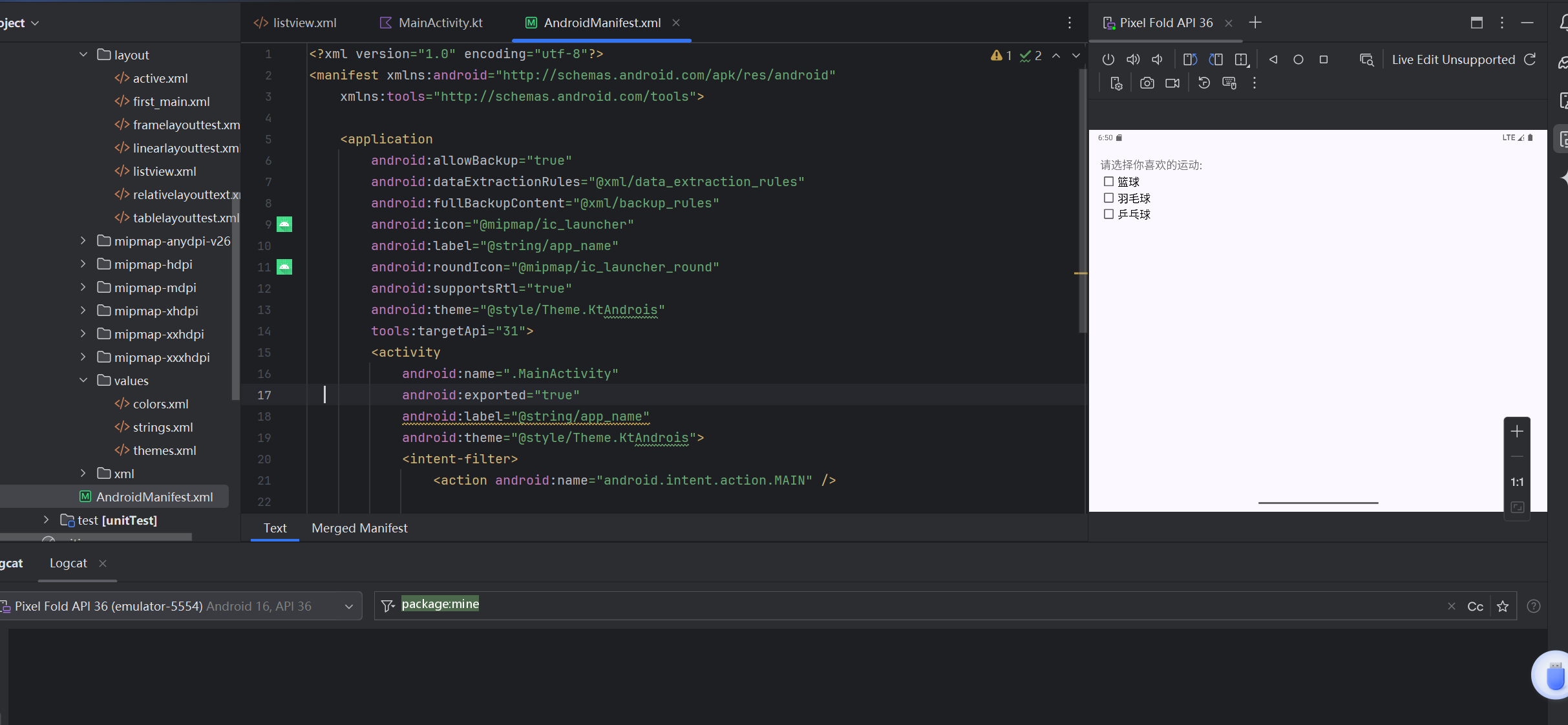Open device UI settings shortcuts icon
The width and height of the screenshot is (1568, 725).
tap(1116, 83)
